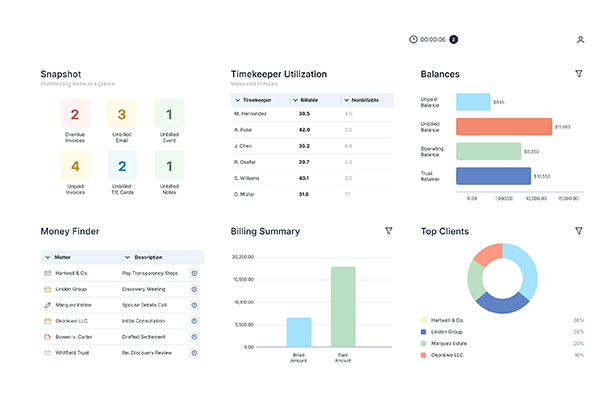Viewport: 600px width, 400px height.
Task: Start timer for Spouse Details Call
Action: [194, 305]
